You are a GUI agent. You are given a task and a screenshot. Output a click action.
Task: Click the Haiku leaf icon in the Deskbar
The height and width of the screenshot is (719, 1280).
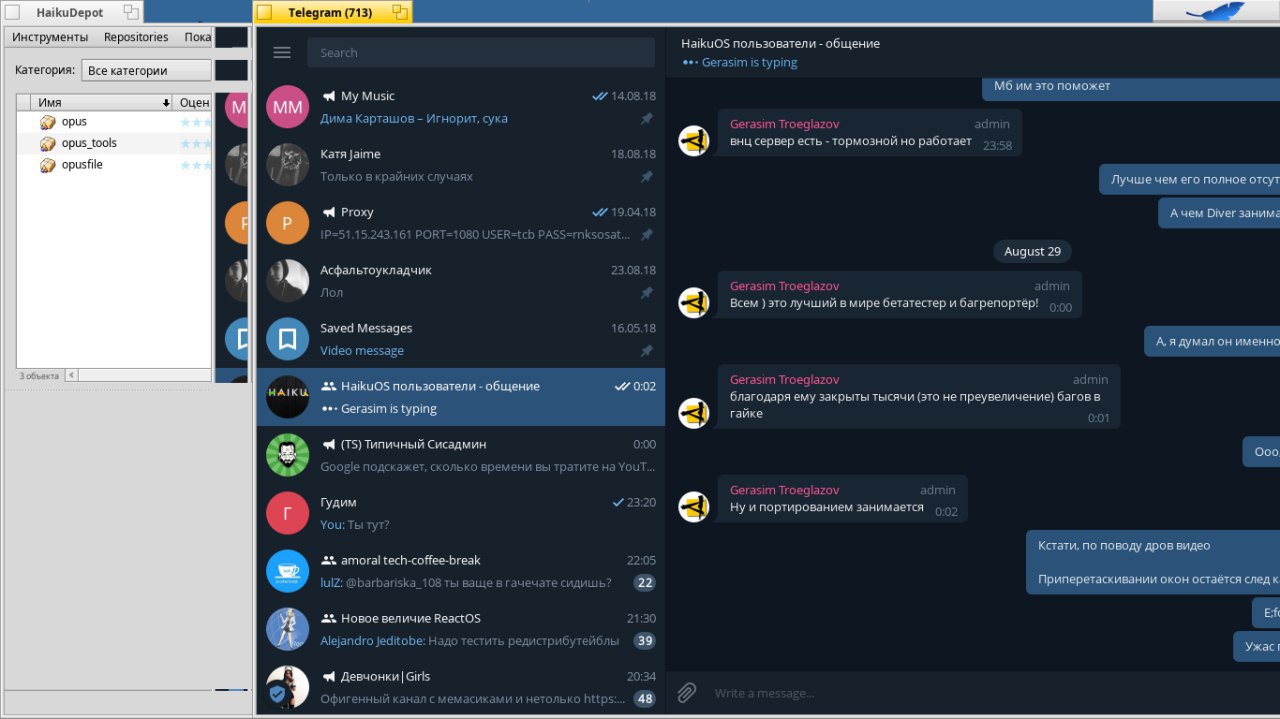(1215, 11)
